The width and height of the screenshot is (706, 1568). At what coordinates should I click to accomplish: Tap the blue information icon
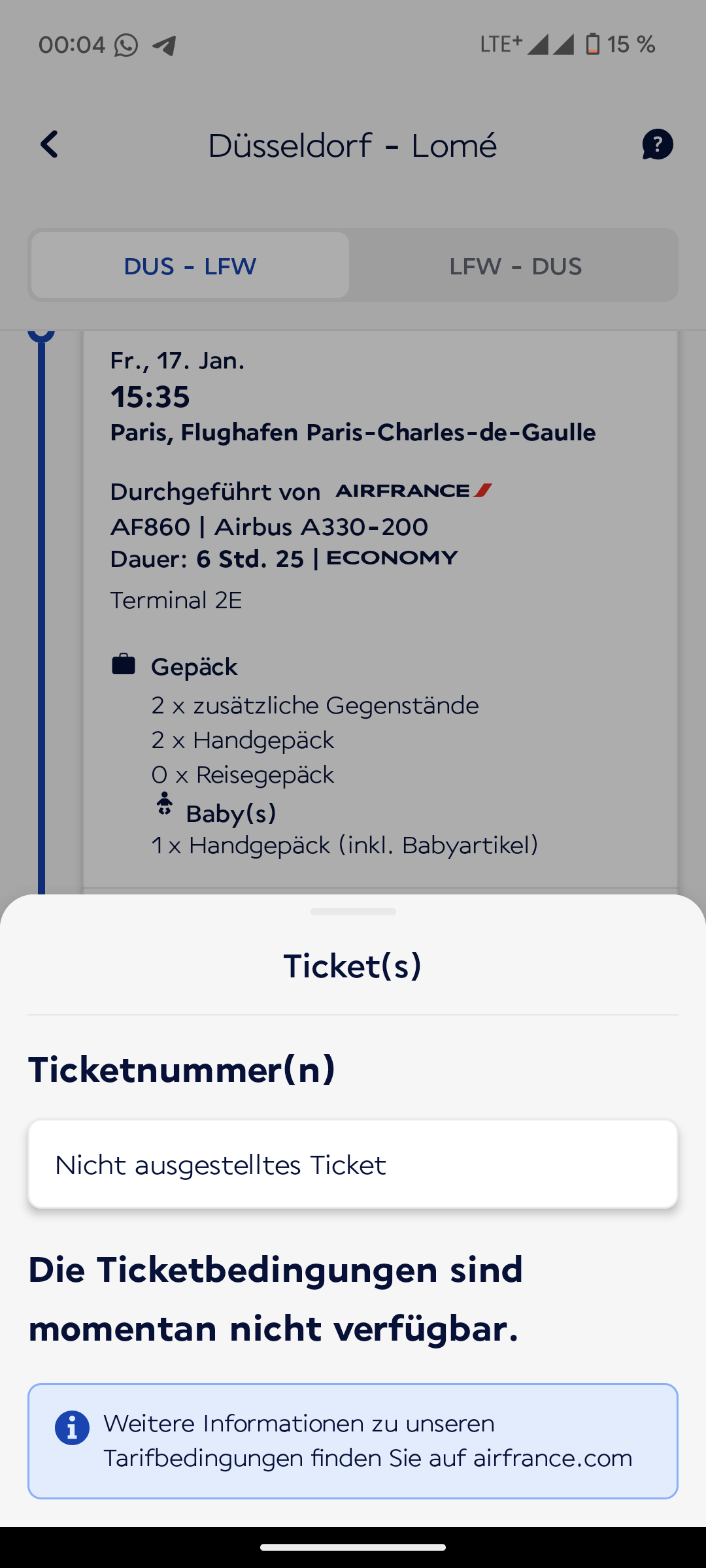coord(72,1428)
